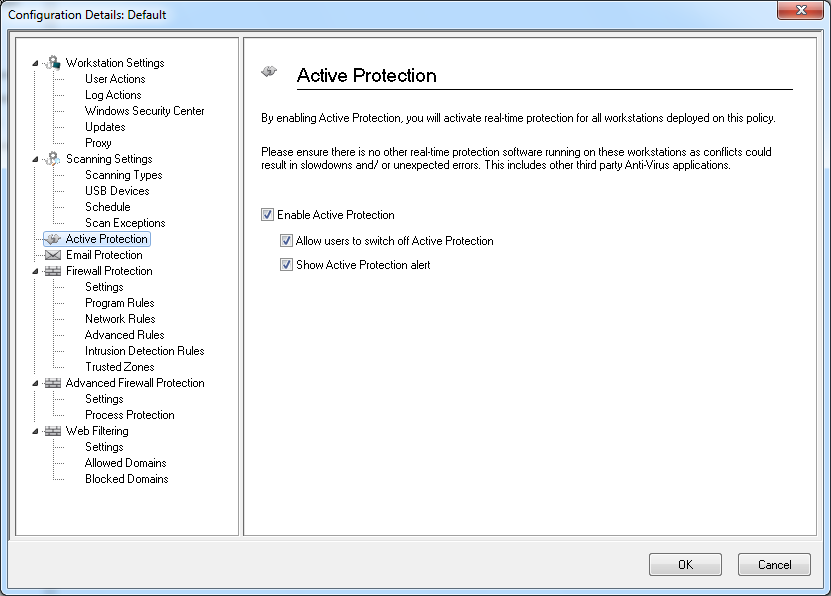Click the Firewall Protection brick wall icon
The height and width of the screenshot is (596, 831).
tap(53, 271)
